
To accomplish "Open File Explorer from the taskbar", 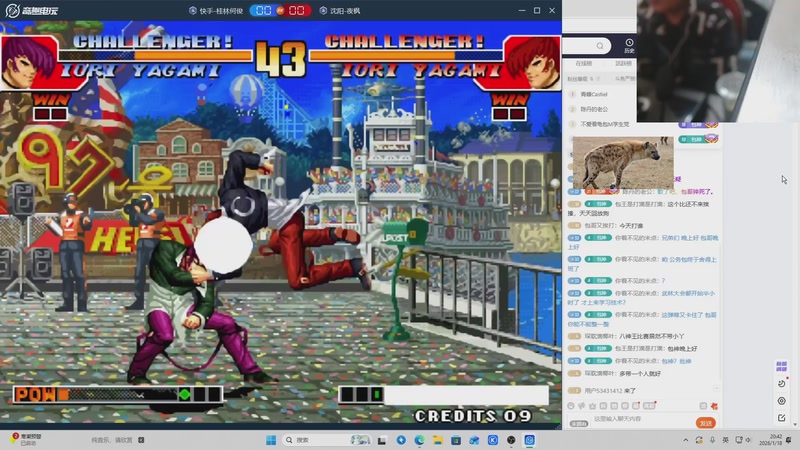I will pyautogui.click(x=438, y=440).
